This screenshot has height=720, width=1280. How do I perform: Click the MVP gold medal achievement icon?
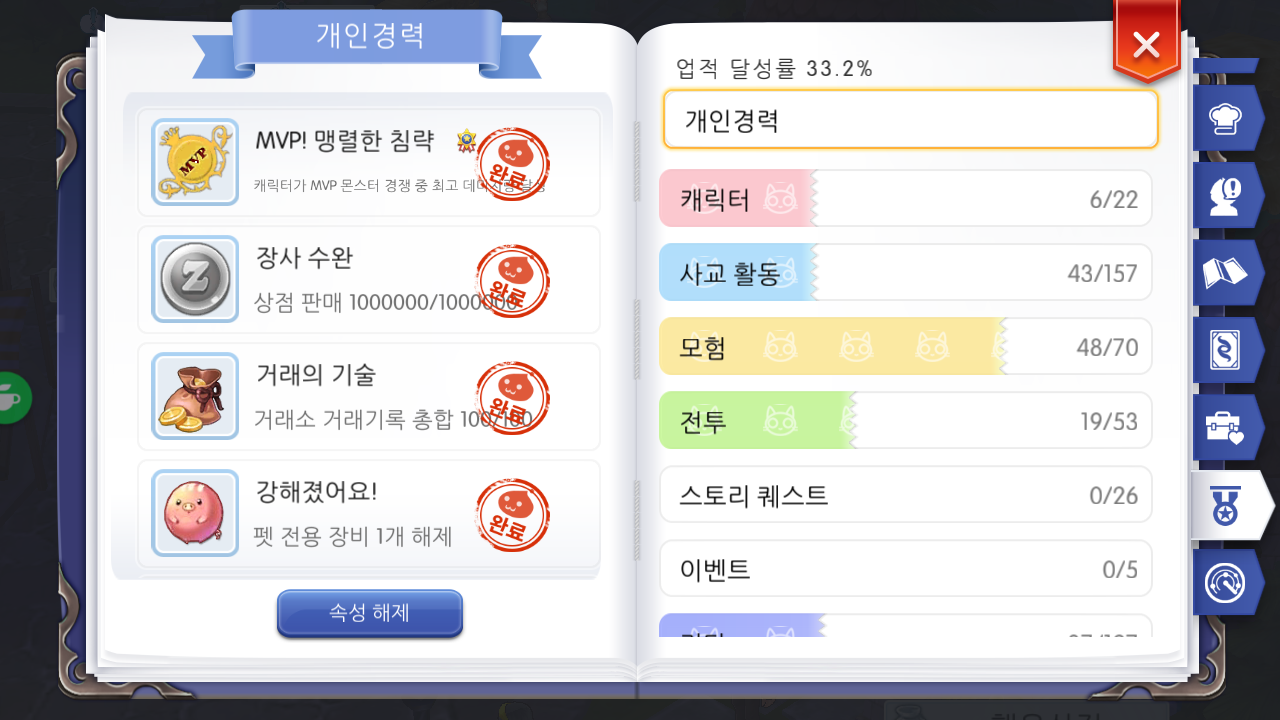point(195,162)
